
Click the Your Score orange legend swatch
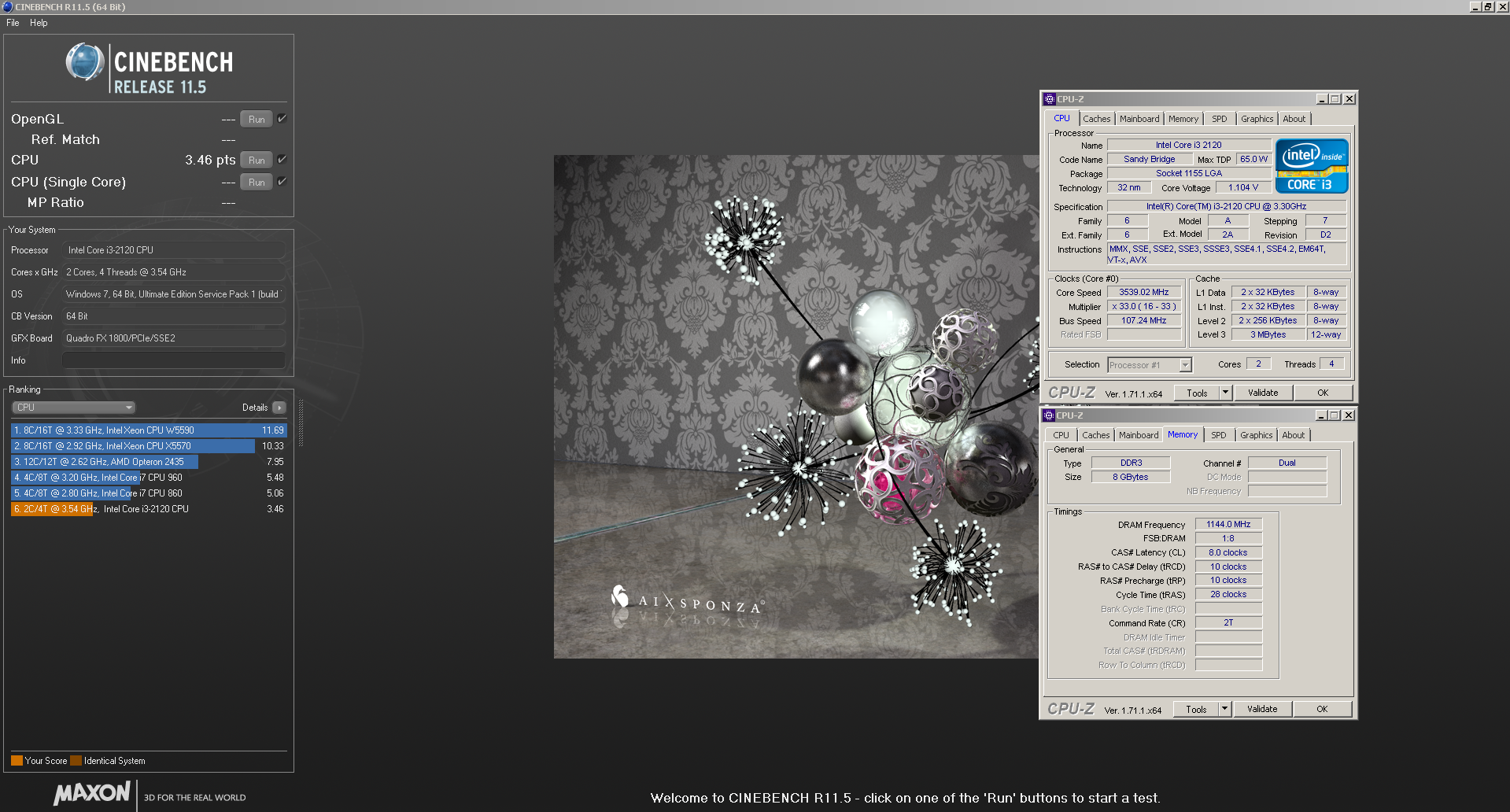click(x=17, y=761)
